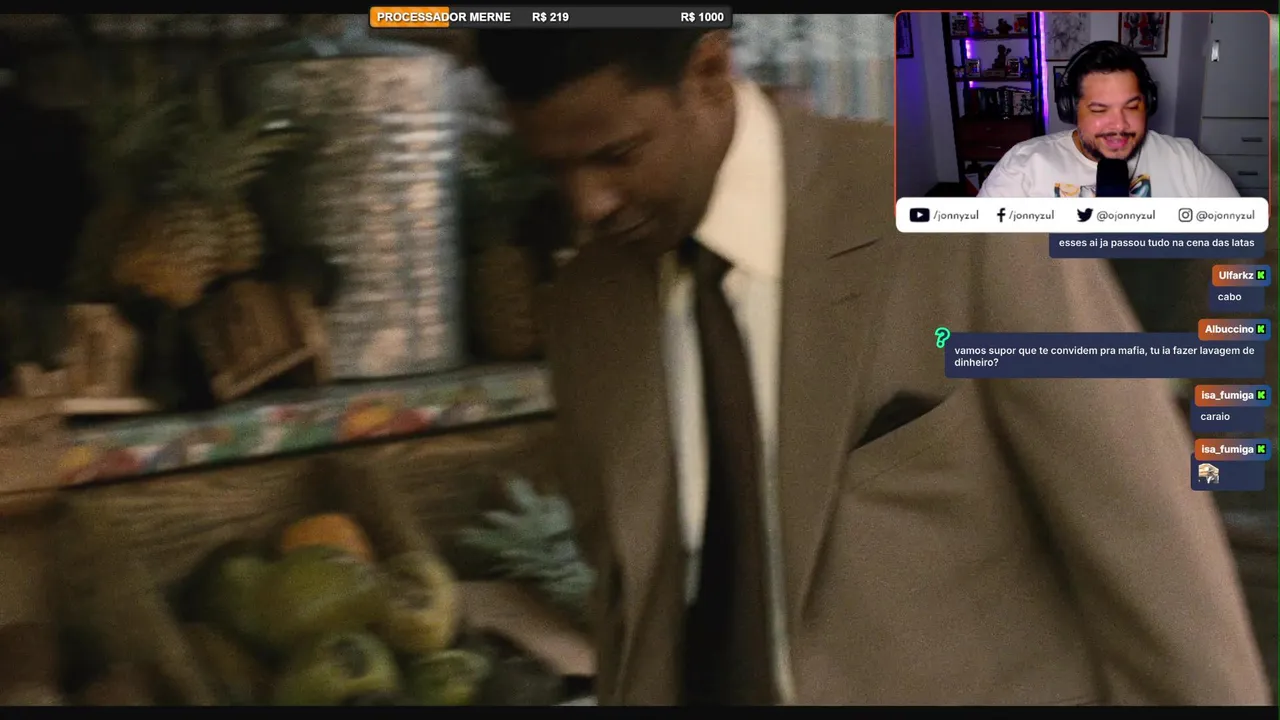Click the Twitter handle @ojonnyzul
The image size is (1280, 720).
(x=1125, y=215)
